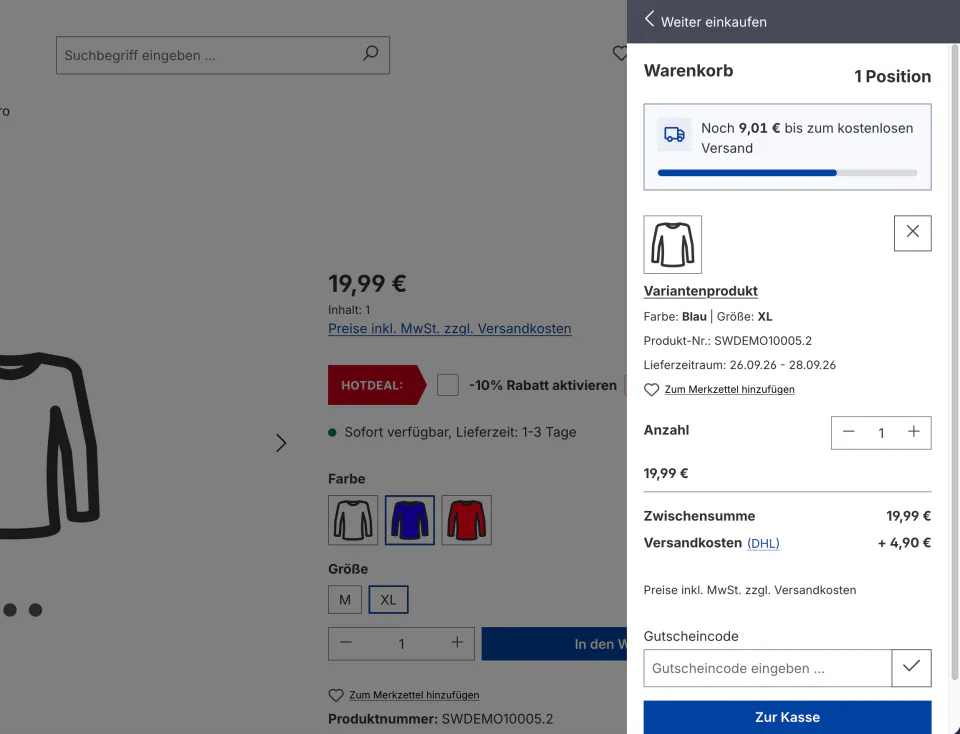Screen dimensions: 960x734
Task: Click the delivery truck icon in shipping notice
Action: click(674, 134)
